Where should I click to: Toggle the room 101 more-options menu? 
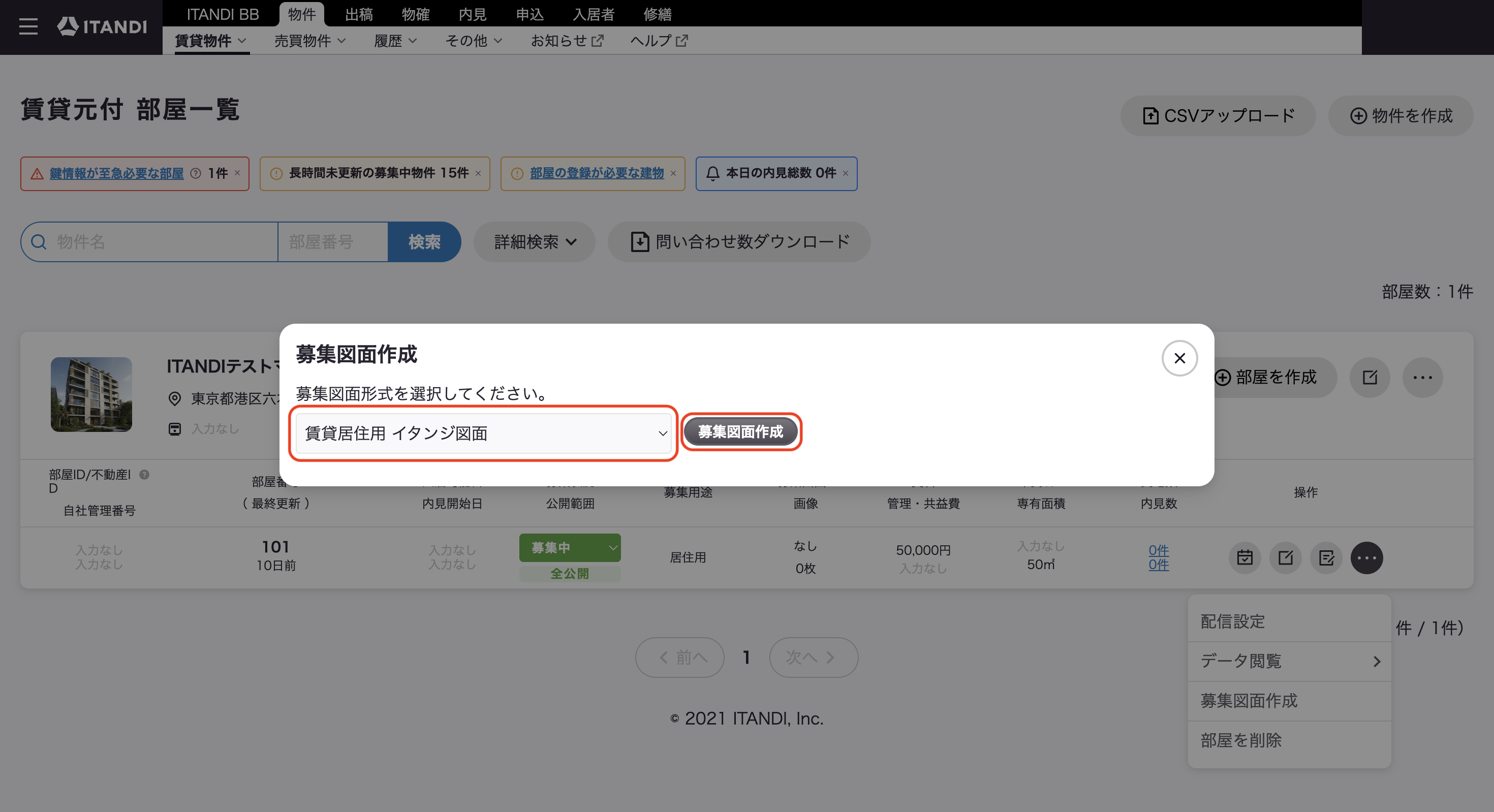1366,558
